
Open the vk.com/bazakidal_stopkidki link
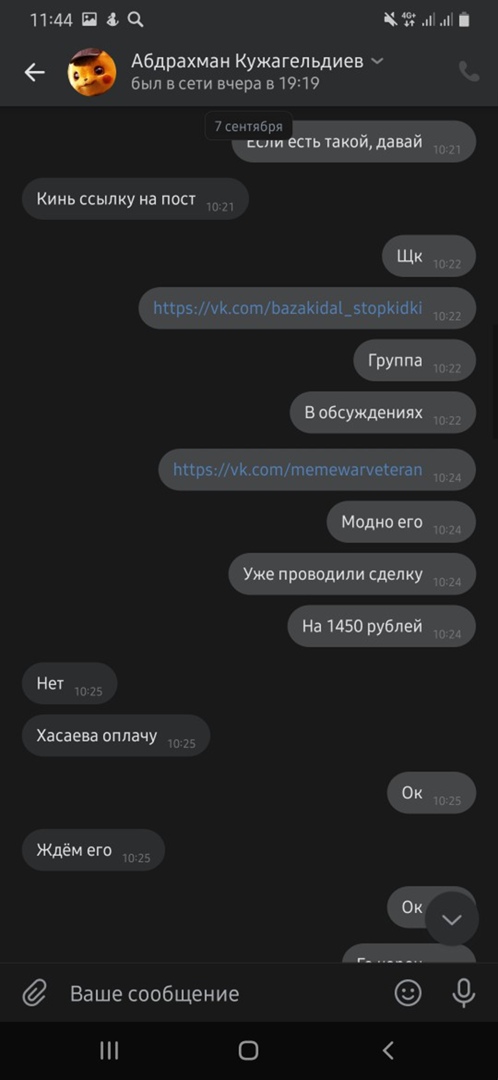pyautogui.click(x=287, y=308)
